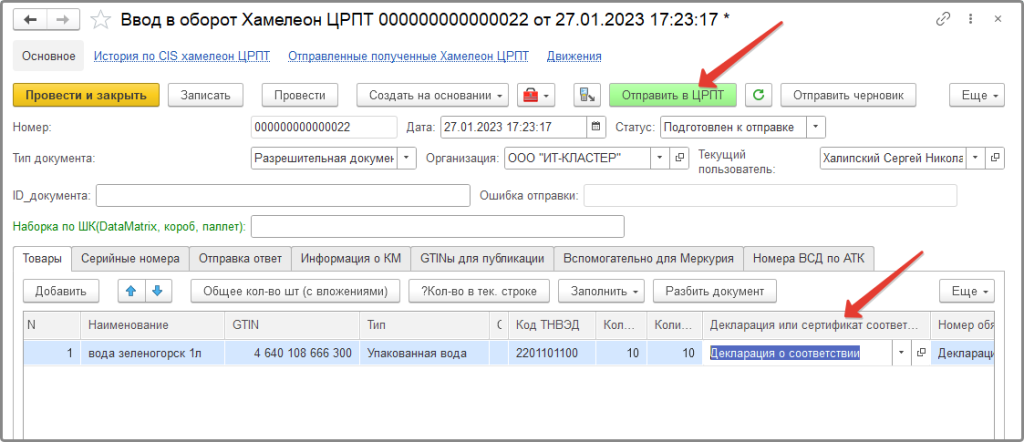Open Отправленные полученные Хамелеон ЦРПТ link
The image size is (1024, 442).
coord(408,56)
